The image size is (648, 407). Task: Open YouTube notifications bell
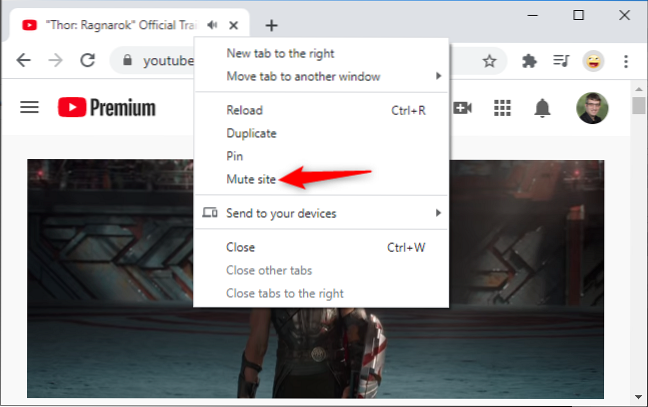(543, 108)
